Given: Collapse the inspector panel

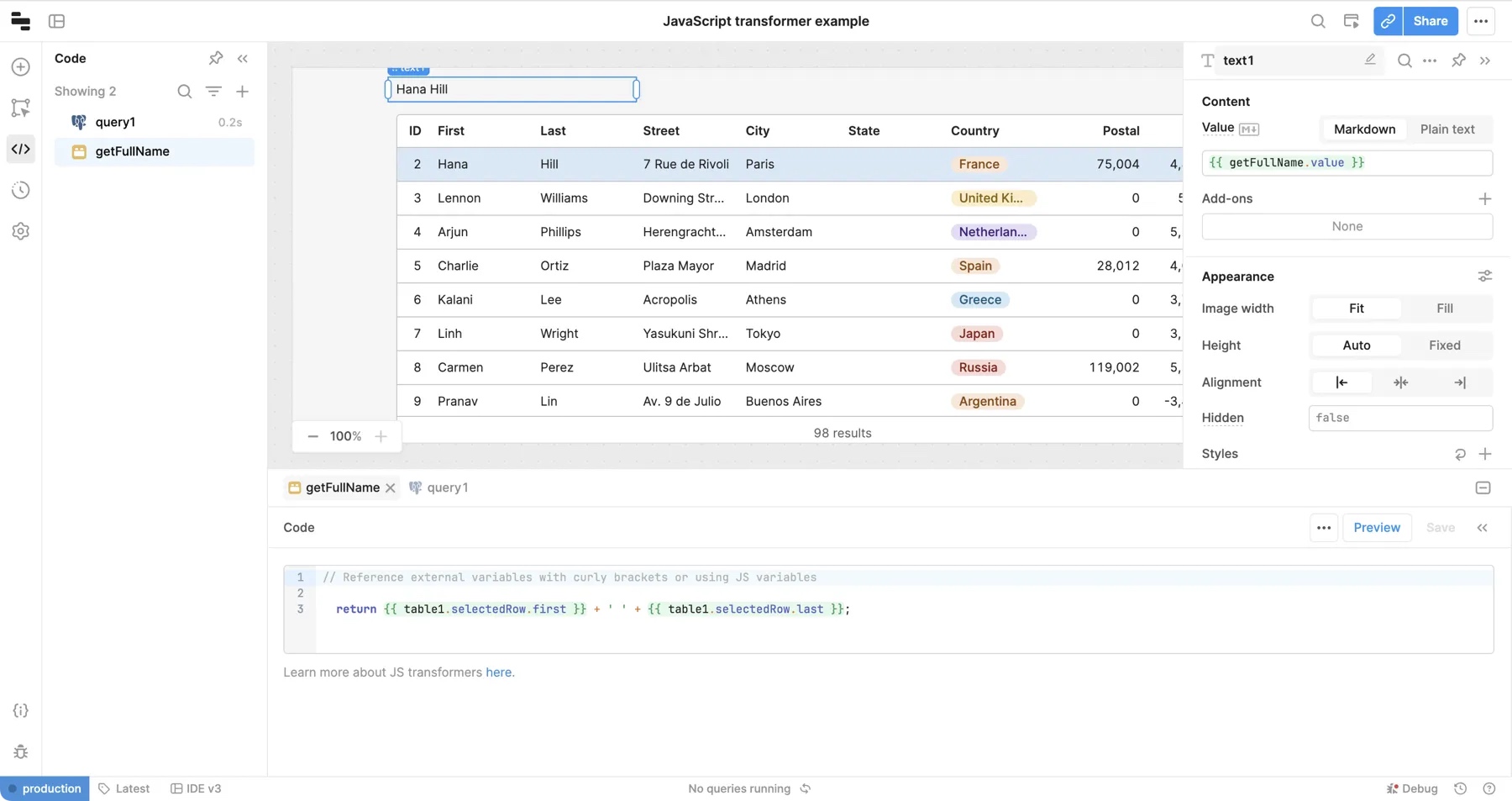Looking at the screenshot, I should click(1485, 61).
